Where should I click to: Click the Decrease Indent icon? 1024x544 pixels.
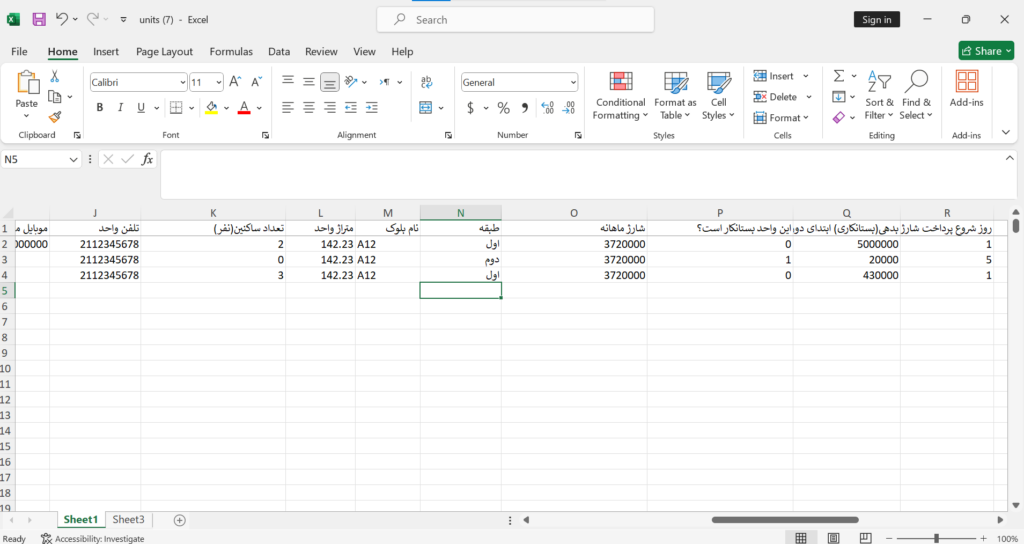[x=351, y=108]
